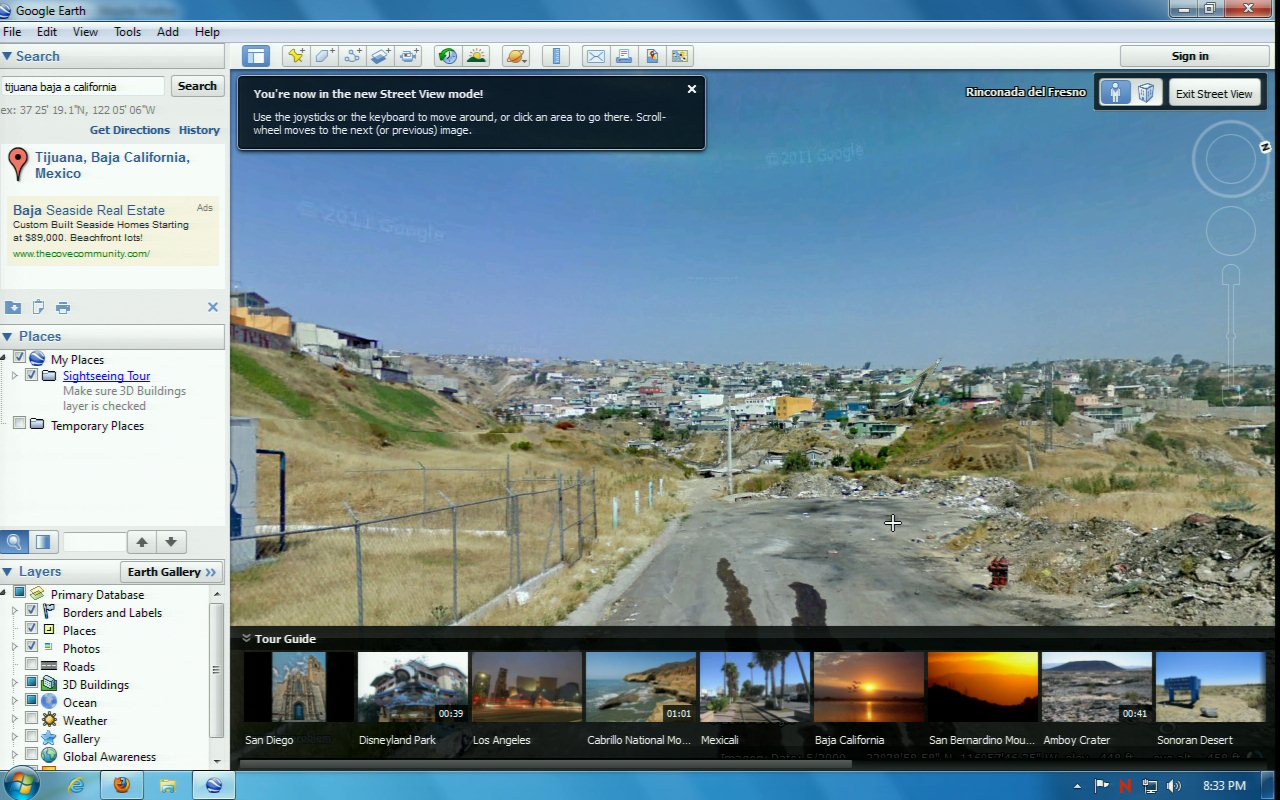Switch to ground-level pegman view icon

pos(1114,93)
